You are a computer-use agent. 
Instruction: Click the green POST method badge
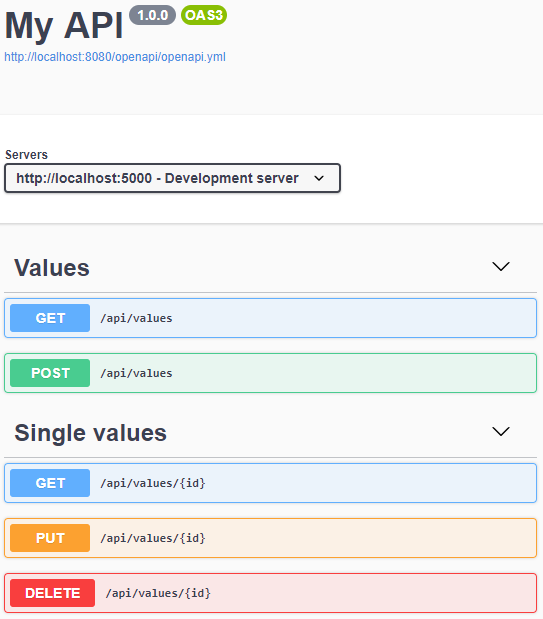point(50,373)
